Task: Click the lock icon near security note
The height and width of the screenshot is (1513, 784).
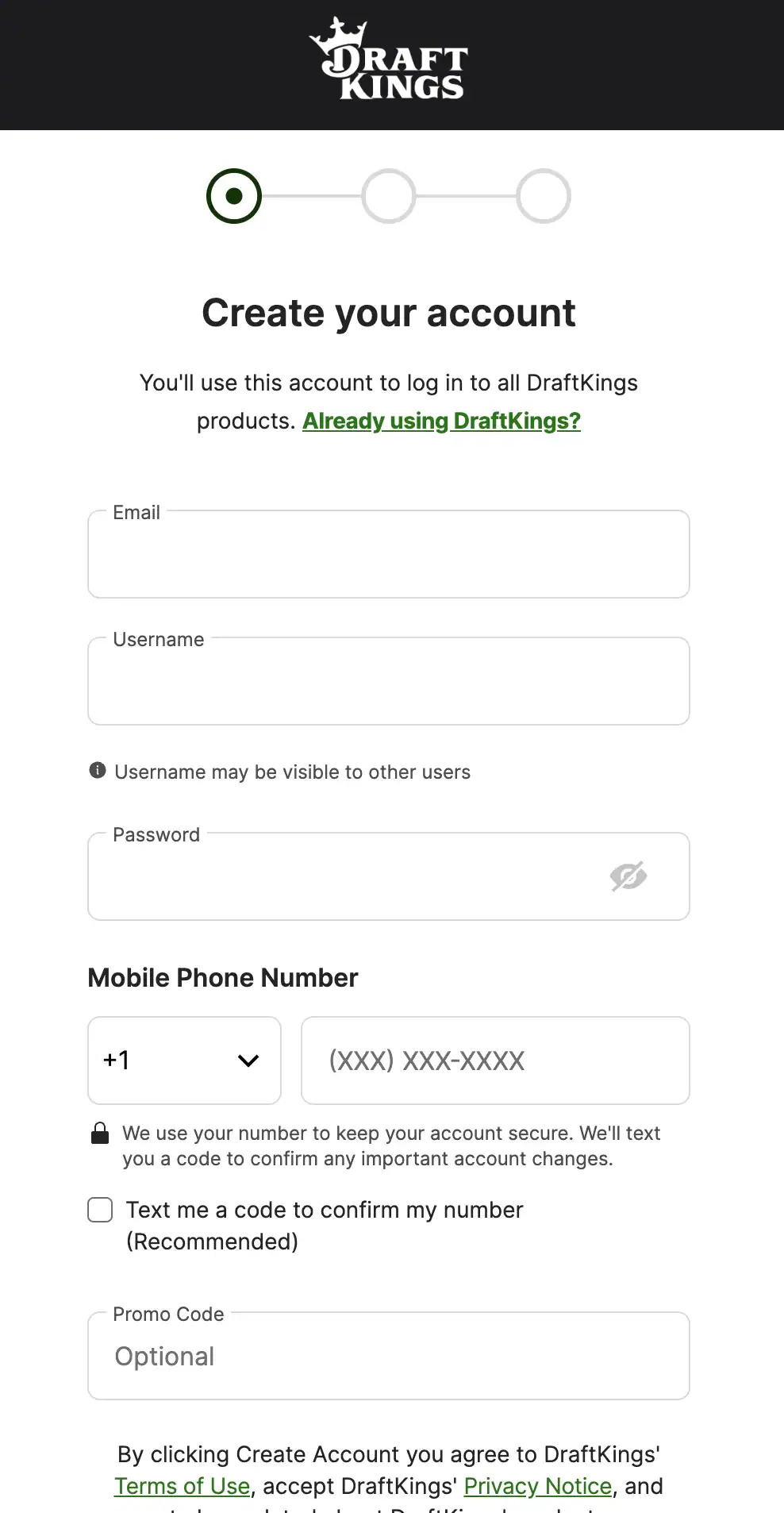Action: pyautogui.click(x=100, y=1133)
